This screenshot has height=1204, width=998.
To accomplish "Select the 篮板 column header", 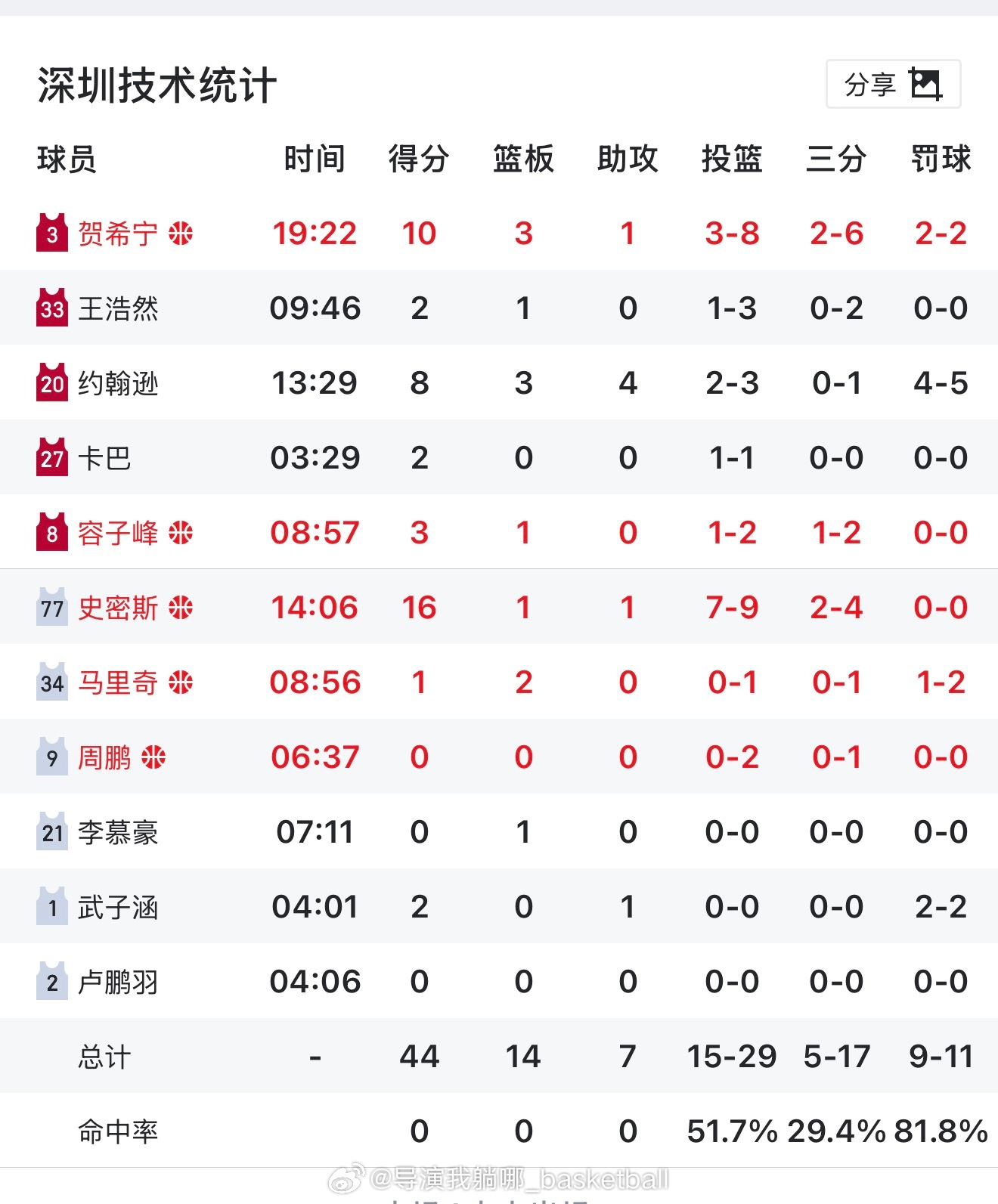I will pyautogui.click(x=523, y=159).
